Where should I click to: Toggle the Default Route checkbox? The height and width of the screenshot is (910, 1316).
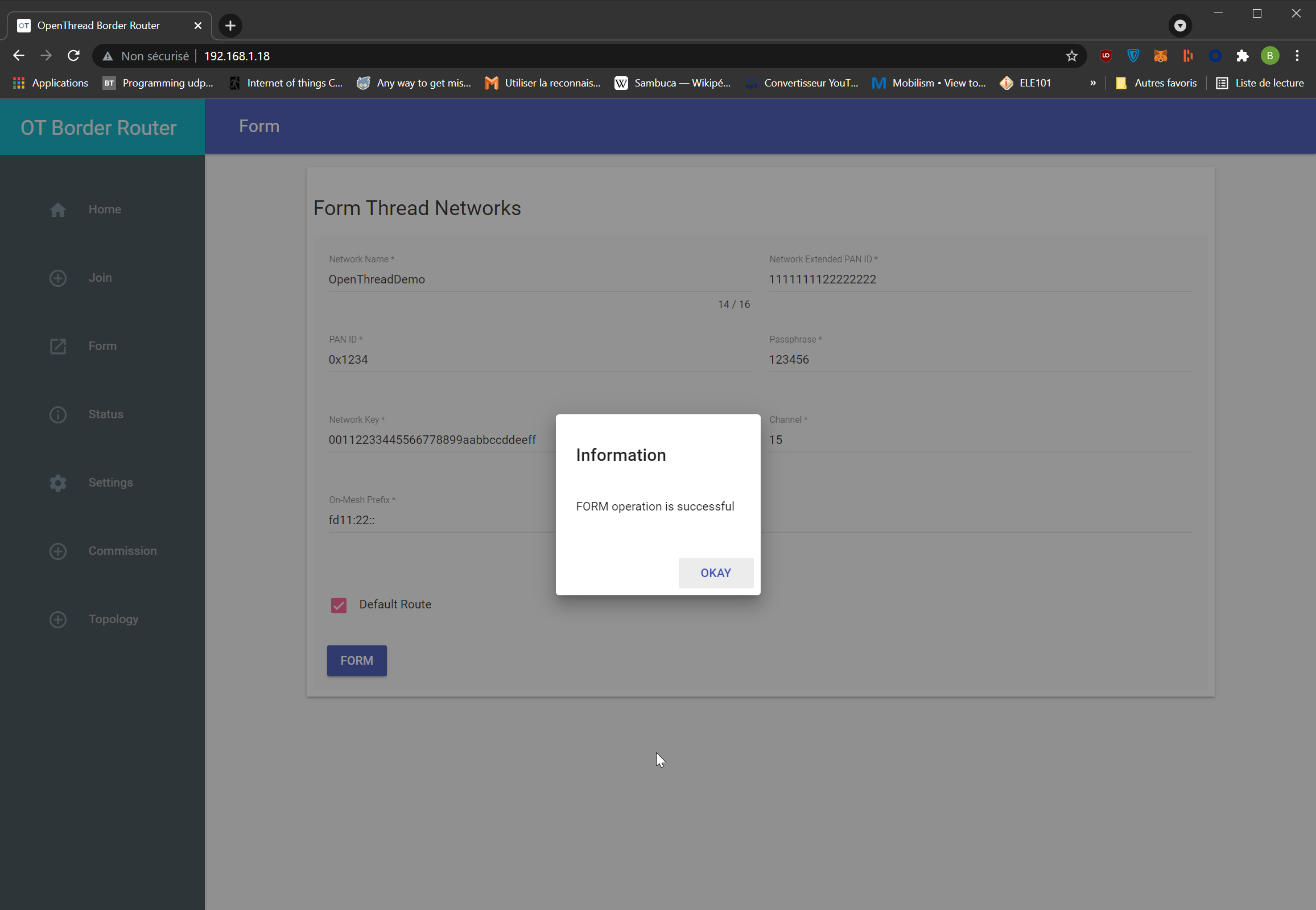(x=338, y=604)
